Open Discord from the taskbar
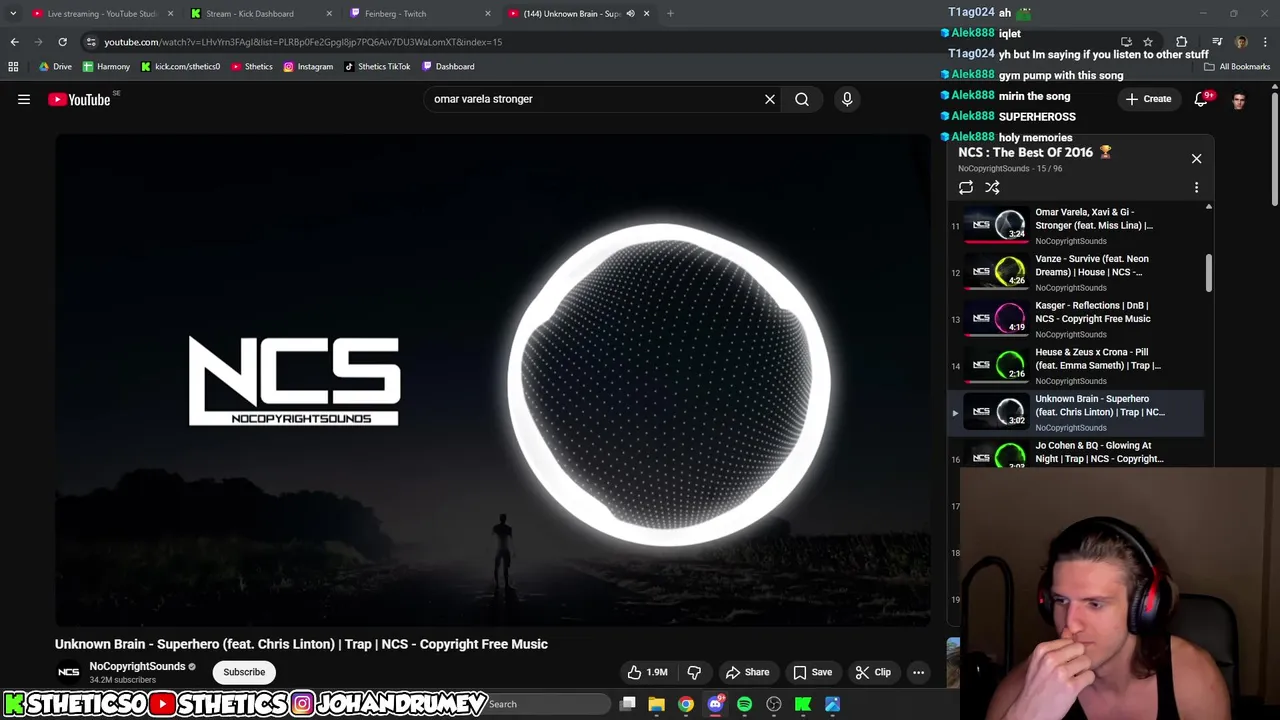The height and width of the screenshot is (720, 1280). (716, 704)
